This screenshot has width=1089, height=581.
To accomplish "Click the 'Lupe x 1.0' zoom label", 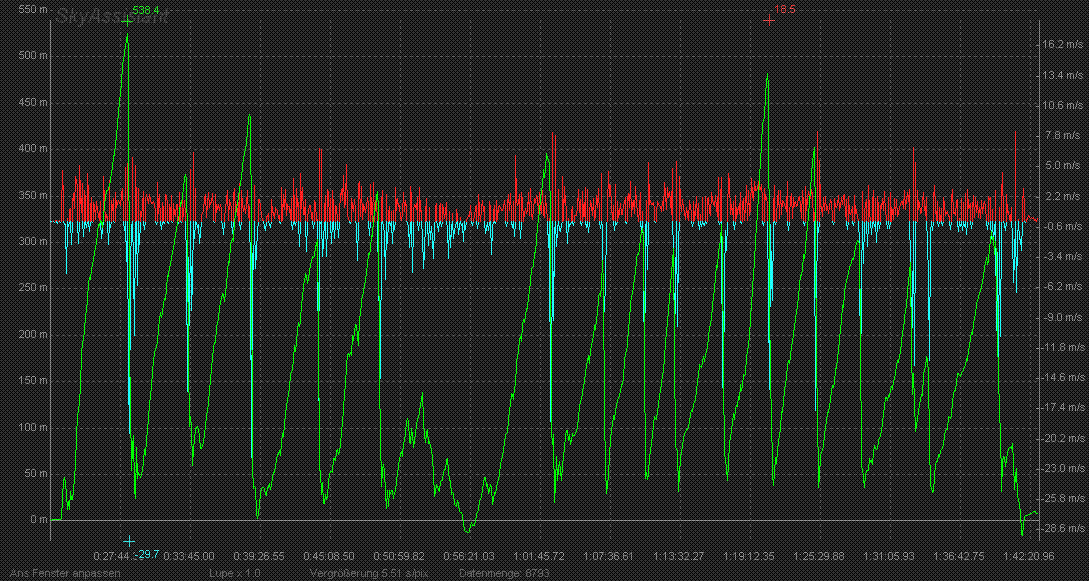I will pyautogui.click(x=234, y=573).
